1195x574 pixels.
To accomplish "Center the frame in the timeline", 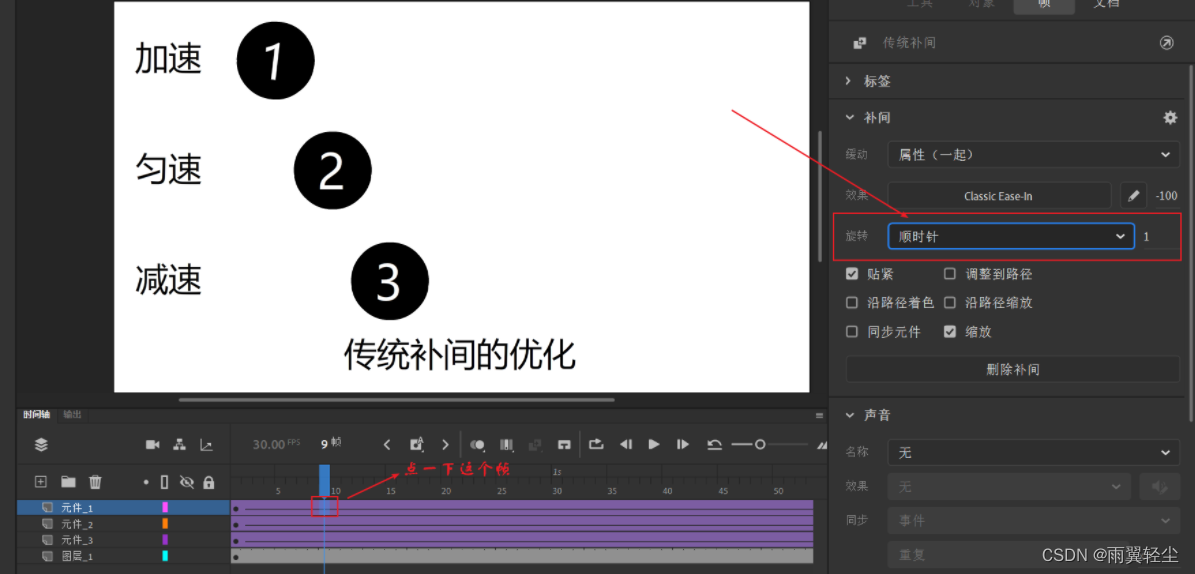I will [x=564, y=444].
